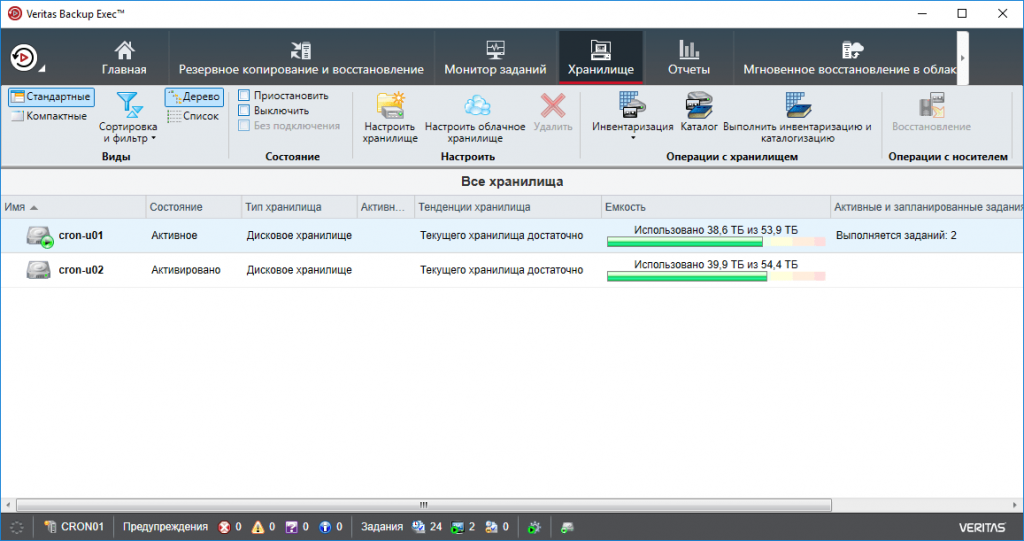Viewport: 1024px width, 541px height.
Task: Enable Дерево tree view
Action: coord(194,97)
